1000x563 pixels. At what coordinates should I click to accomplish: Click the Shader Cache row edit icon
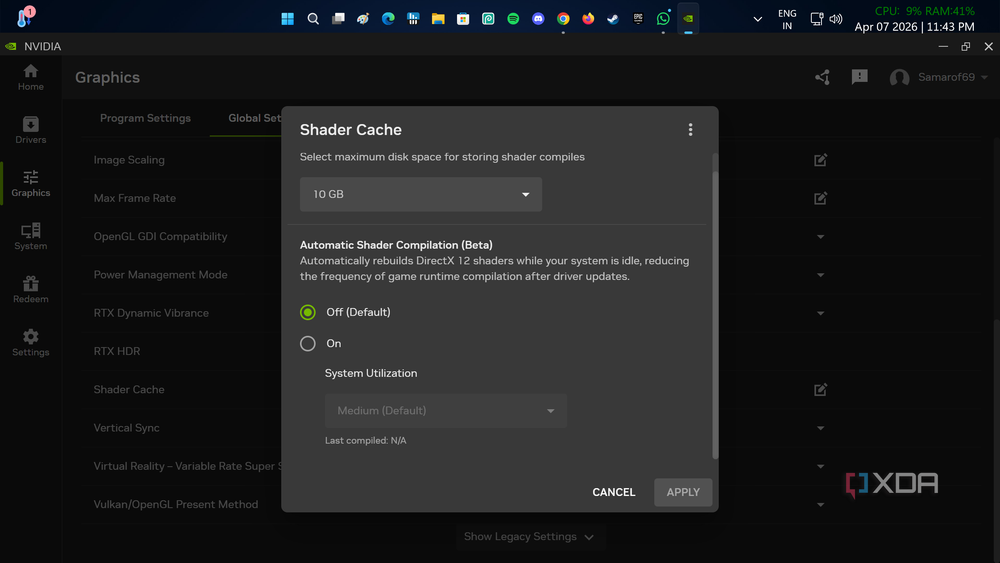click(820, 390)
